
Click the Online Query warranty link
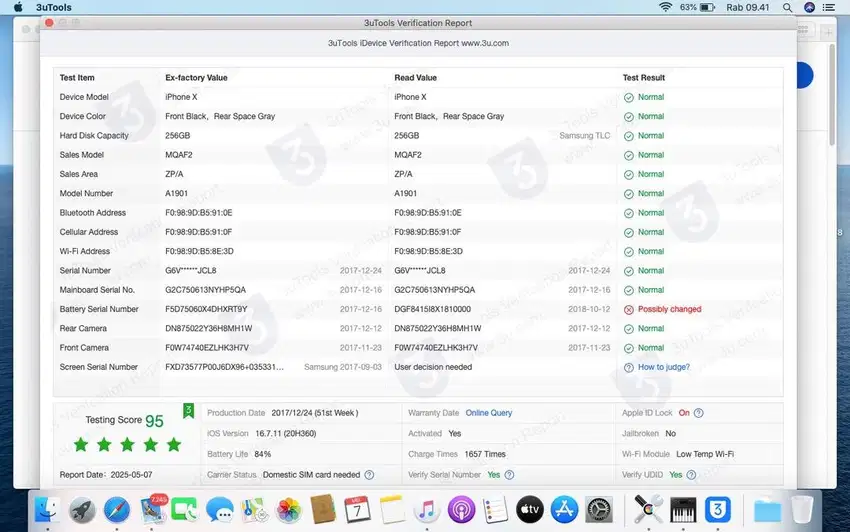pyautogui.click(x=488, y=413)
